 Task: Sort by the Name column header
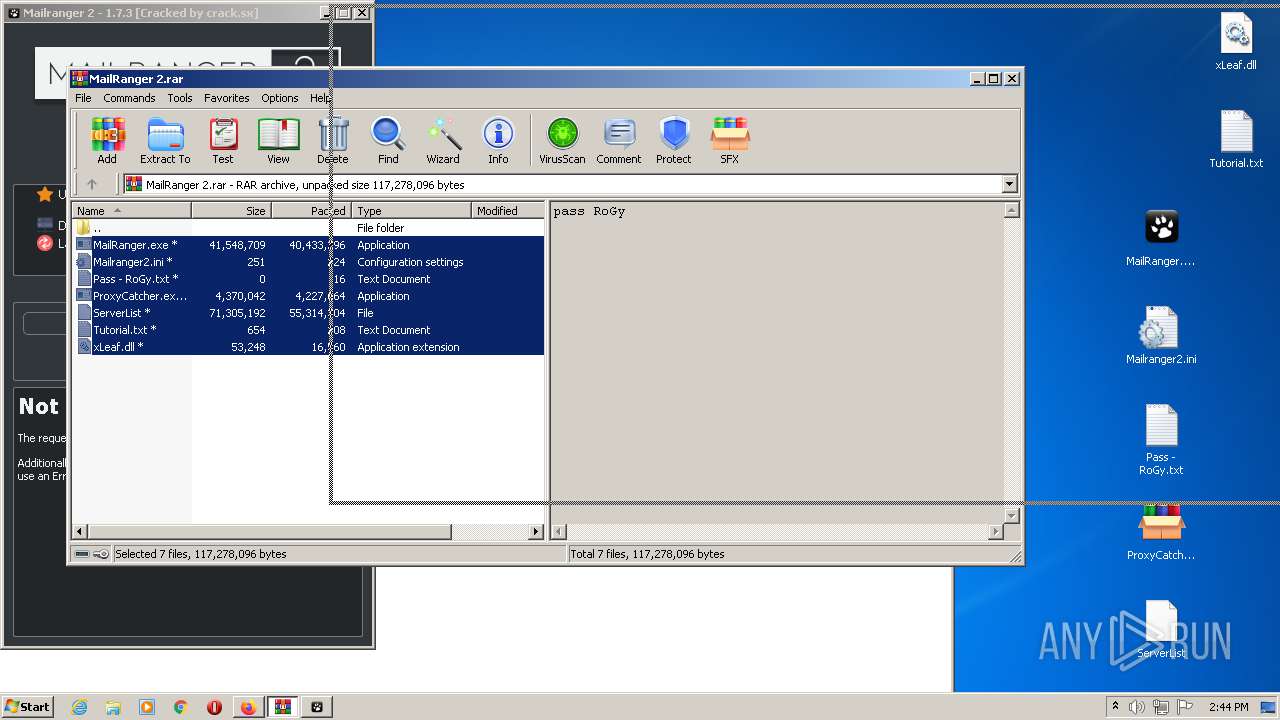pyautogui.click(x=131, y=211)
